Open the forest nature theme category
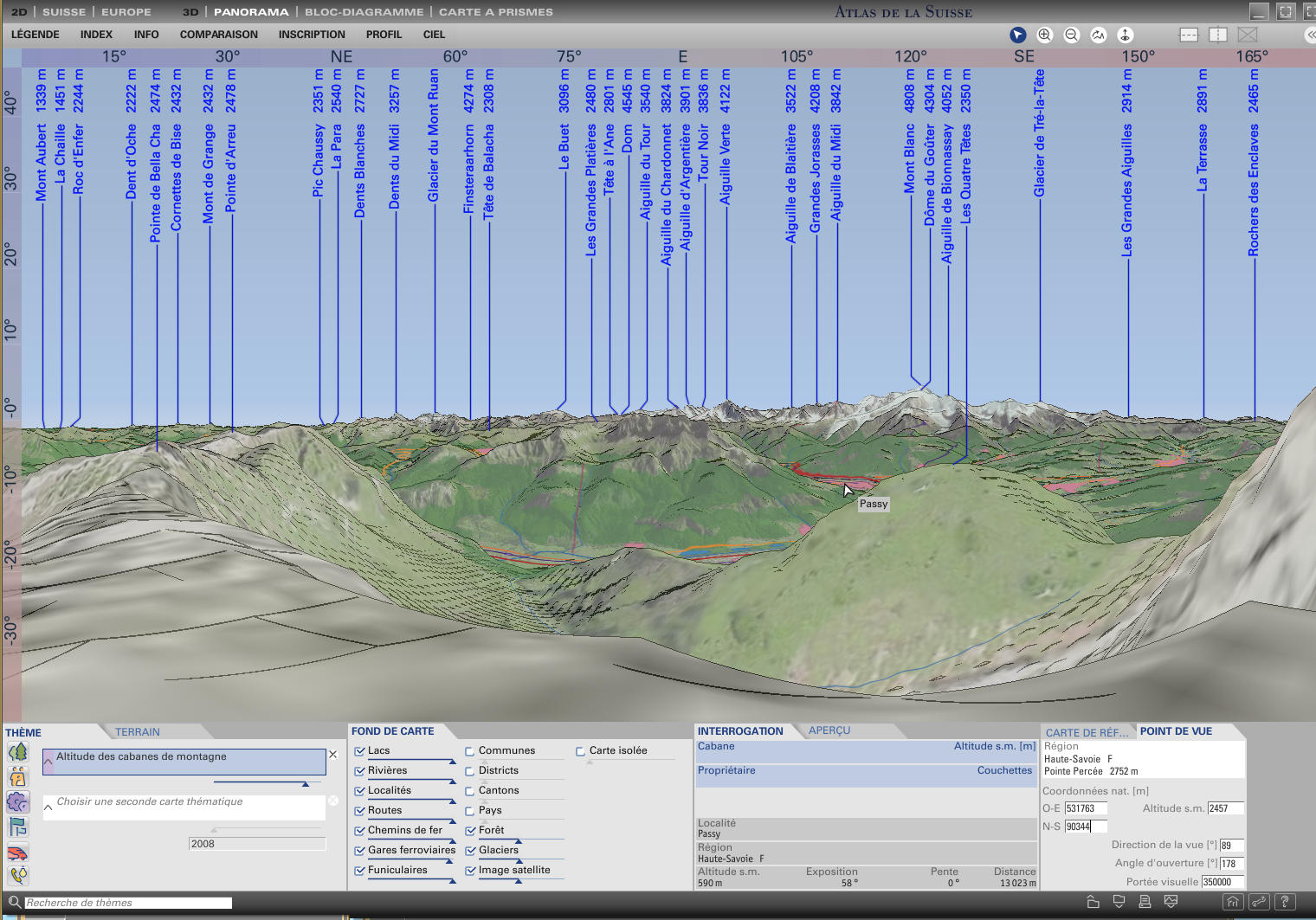The image size is (1316, 920). [17, 752]
